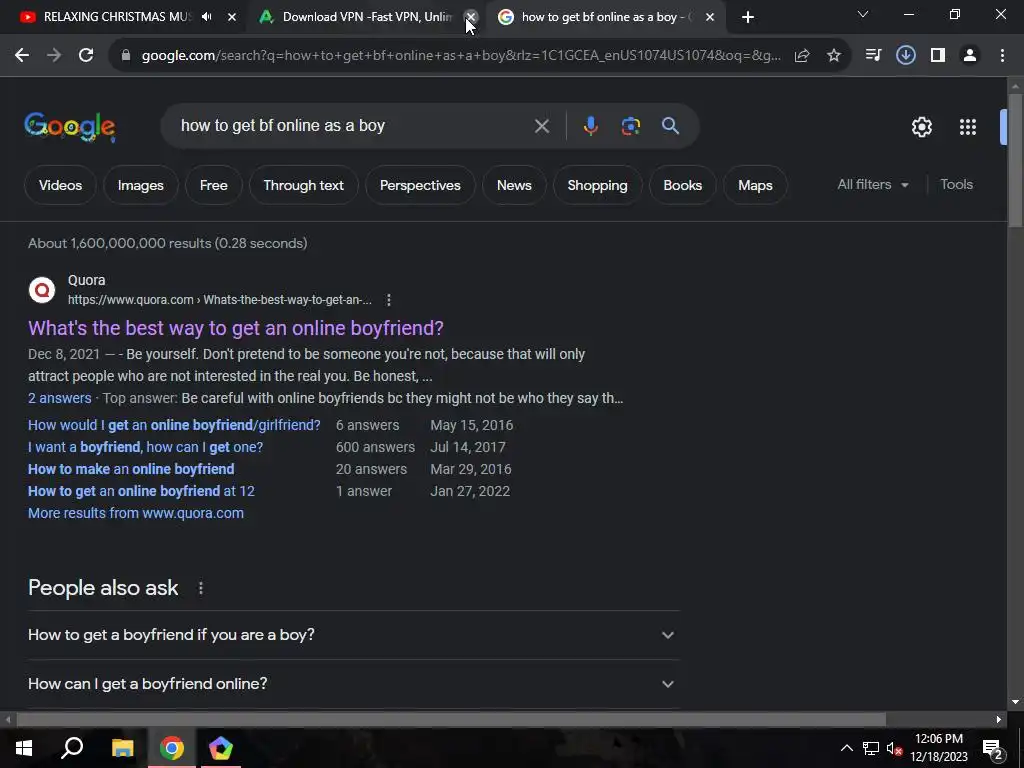Image resolution: width=1024 pixels, height=768 pixels.
Task: Open the search Tools options
Action: coord(956,185)
